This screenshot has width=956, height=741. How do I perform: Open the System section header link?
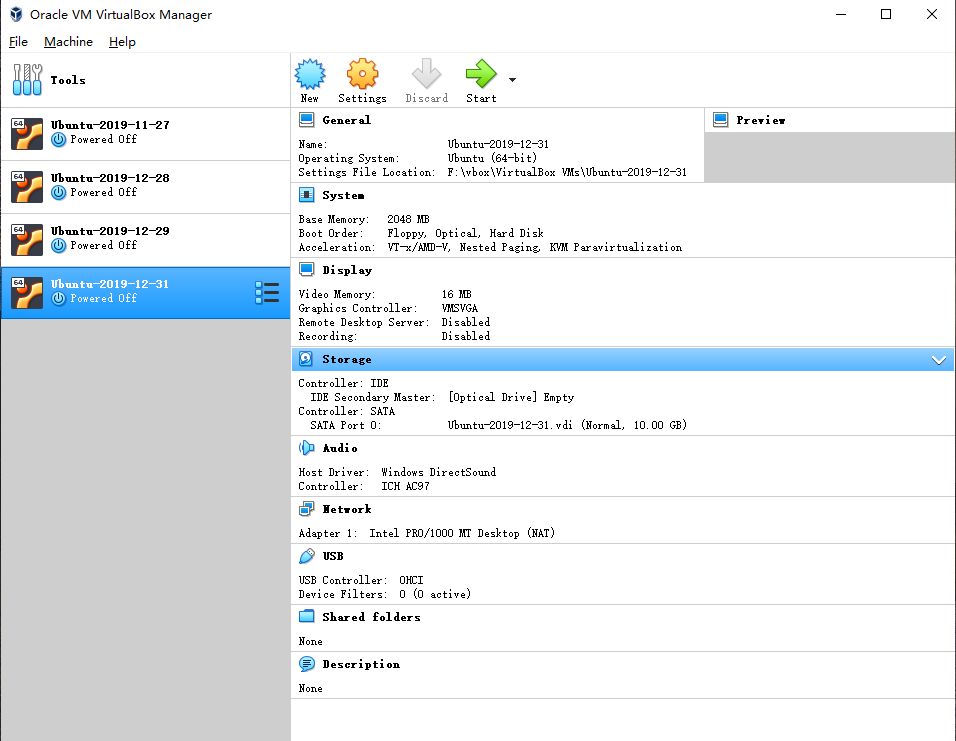(x=343, y=195)
